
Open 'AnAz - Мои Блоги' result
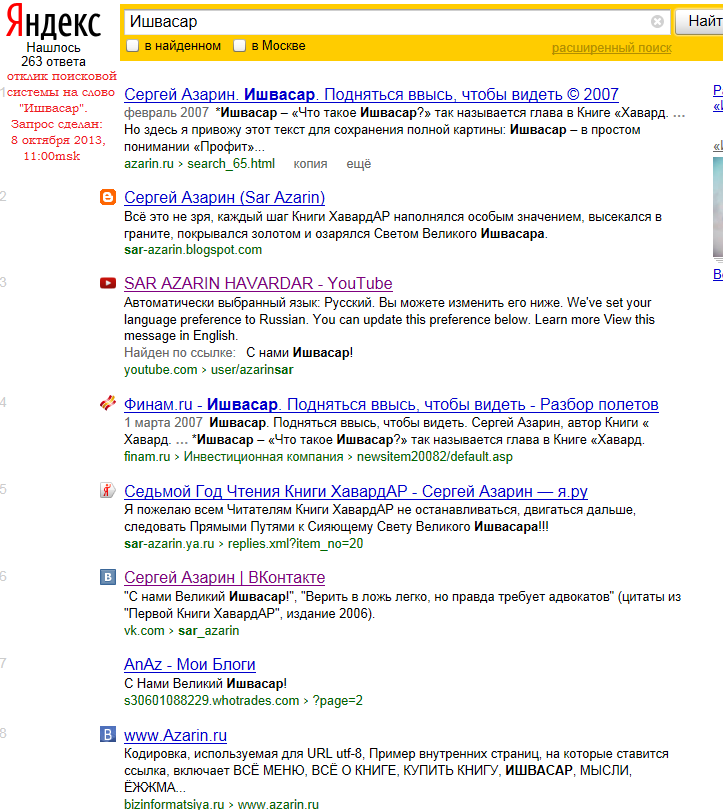tap(190, 665)
